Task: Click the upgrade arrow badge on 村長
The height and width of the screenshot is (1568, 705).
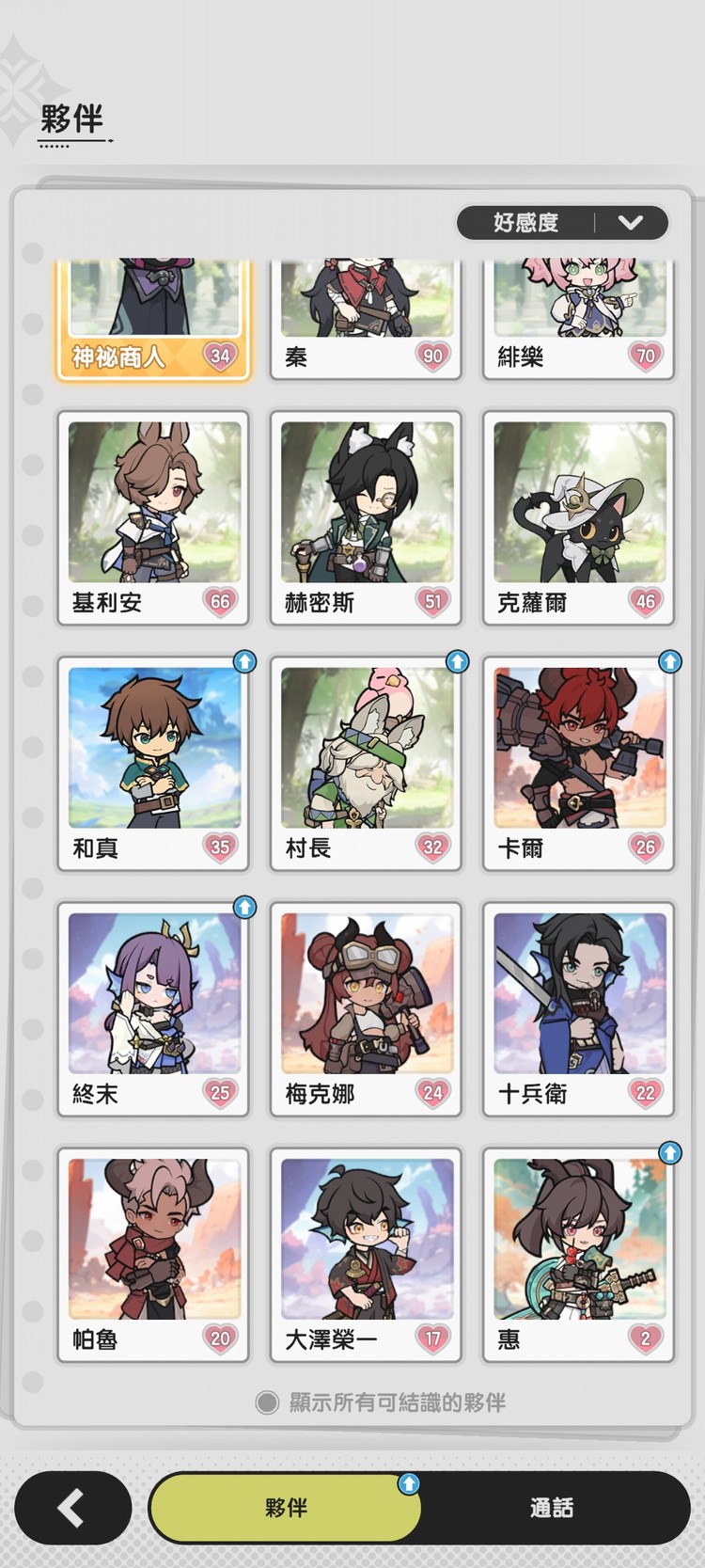Action: pos(457,661)
